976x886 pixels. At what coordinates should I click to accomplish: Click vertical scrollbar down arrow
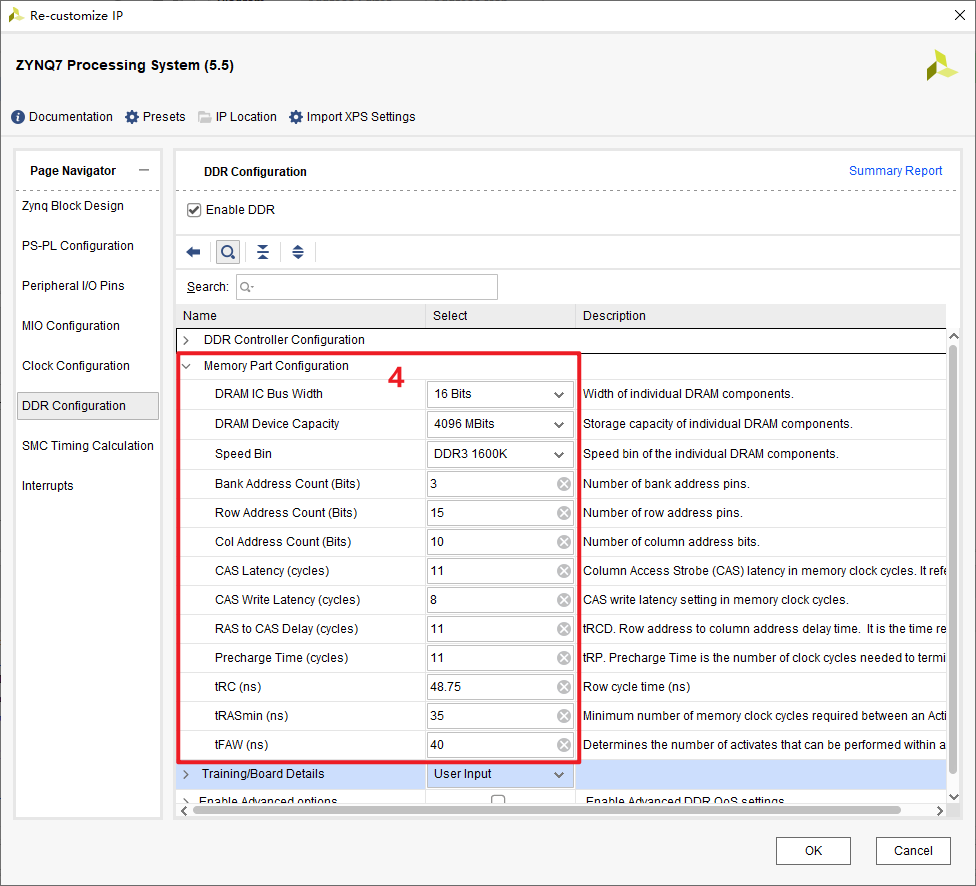tap(954, 796)
